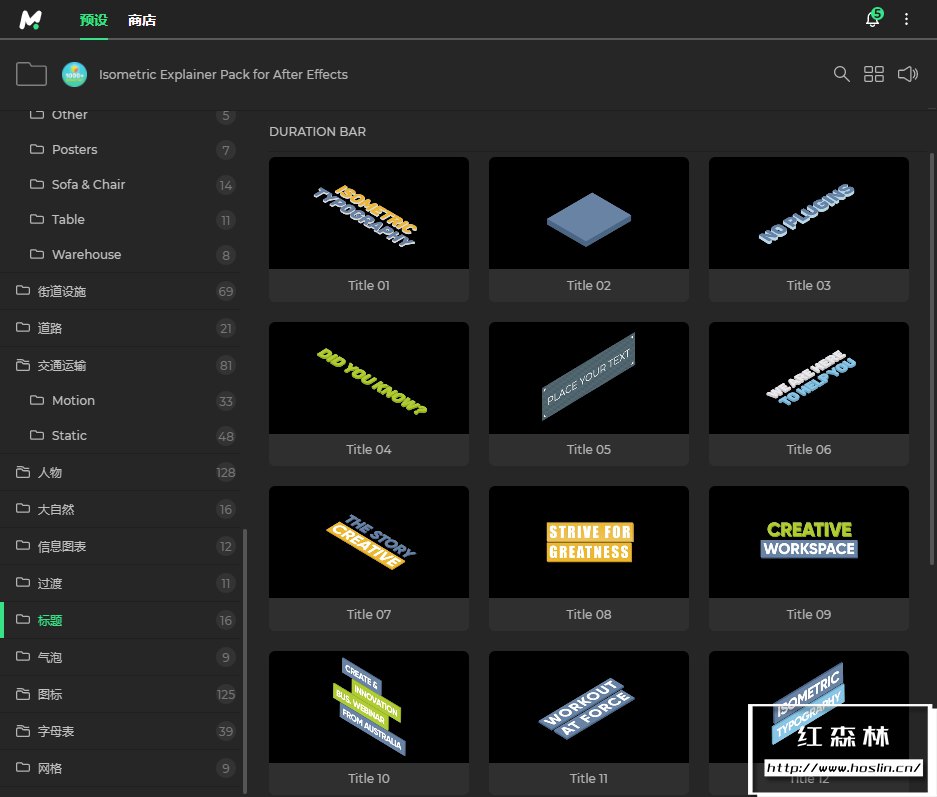Click the Title 09 Creative Workspace thumbnail
Screen dimensions: 937x797
coord(809,542)
